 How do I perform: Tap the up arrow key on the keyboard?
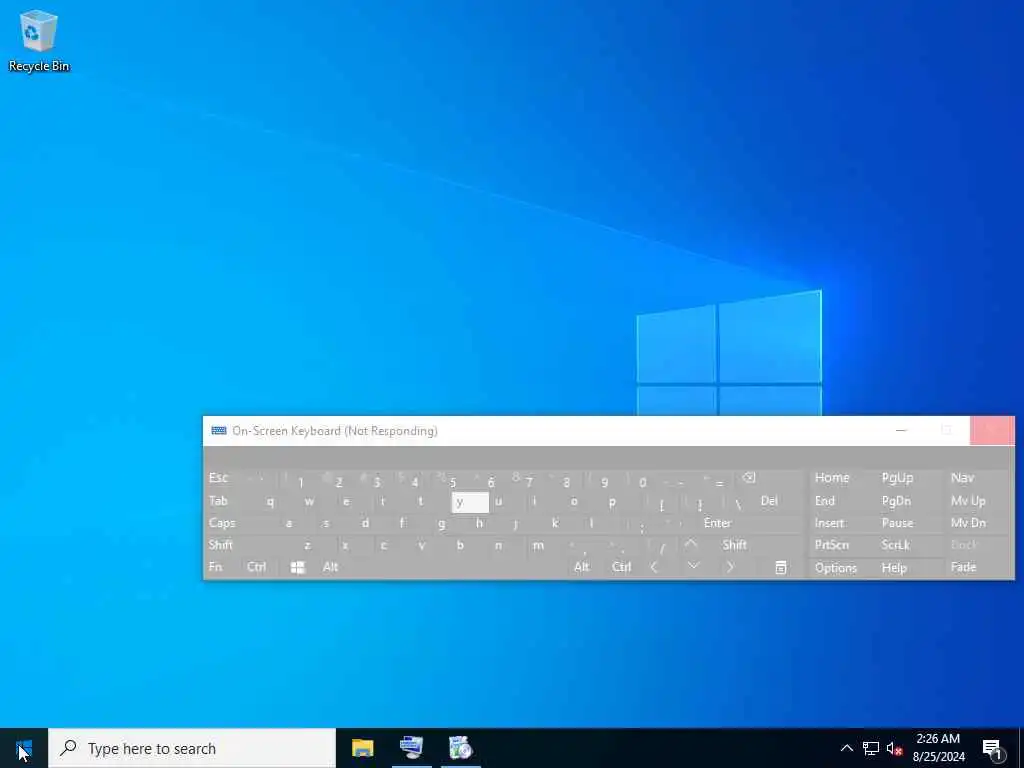[x=690, y=544]
